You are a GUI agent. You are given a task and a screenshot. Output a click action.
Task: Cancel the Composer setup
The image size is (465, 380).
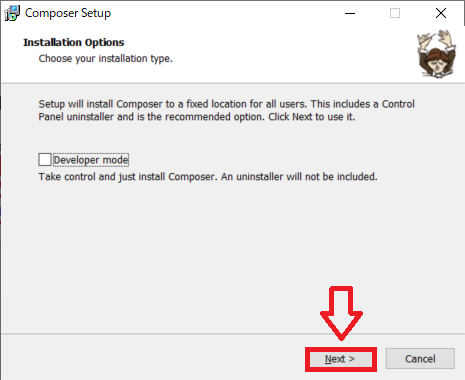click(420, 359)
